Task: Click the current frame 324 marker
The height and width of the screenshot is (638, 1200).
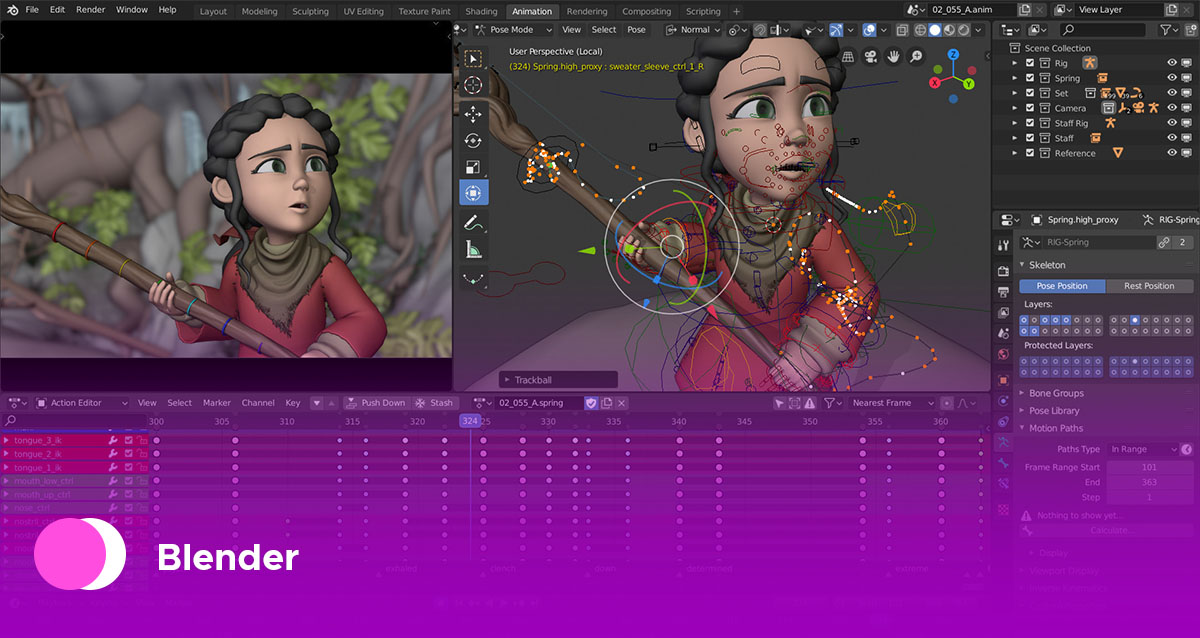Action: [470, 421]
